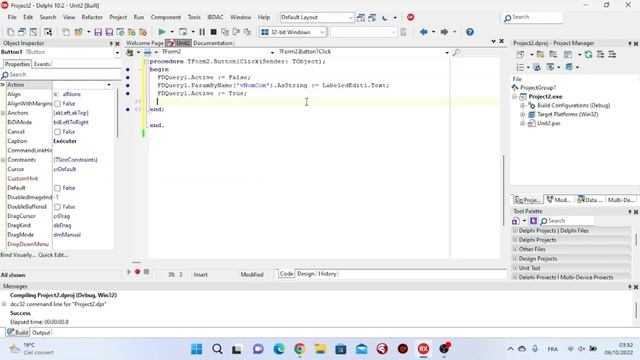Click the green Run button in toolbar

[162, 32]
